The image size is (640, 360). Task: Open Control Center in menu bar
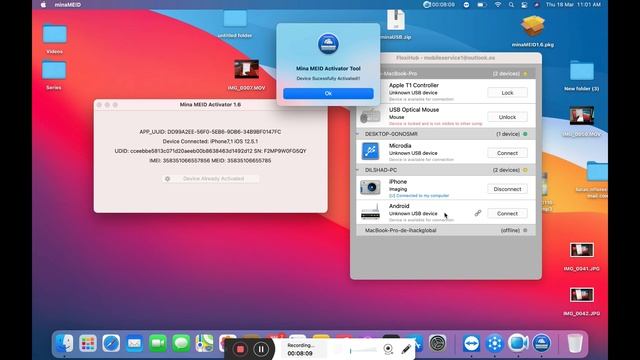click(x=524, y=4)
